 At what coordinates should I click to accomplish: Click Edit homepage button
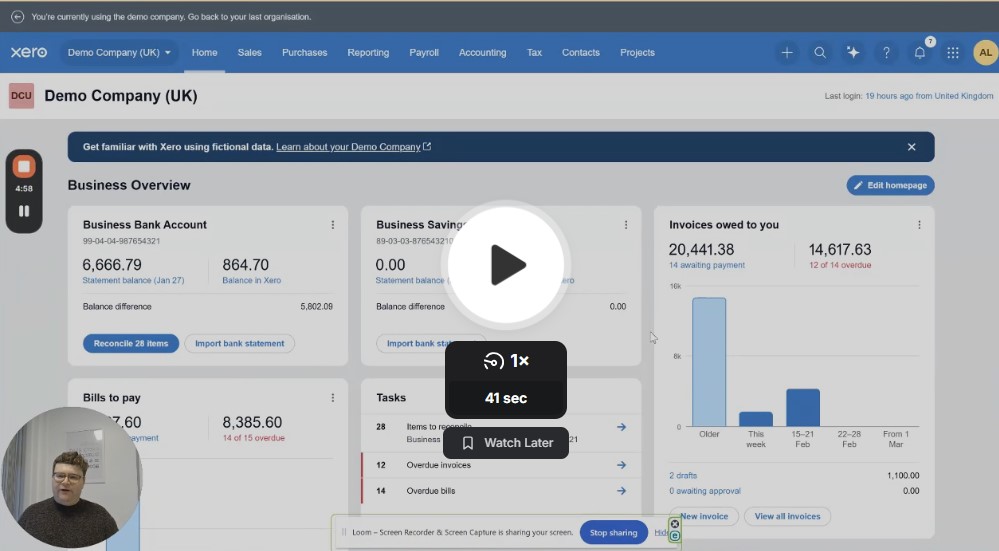pos(890,185)
